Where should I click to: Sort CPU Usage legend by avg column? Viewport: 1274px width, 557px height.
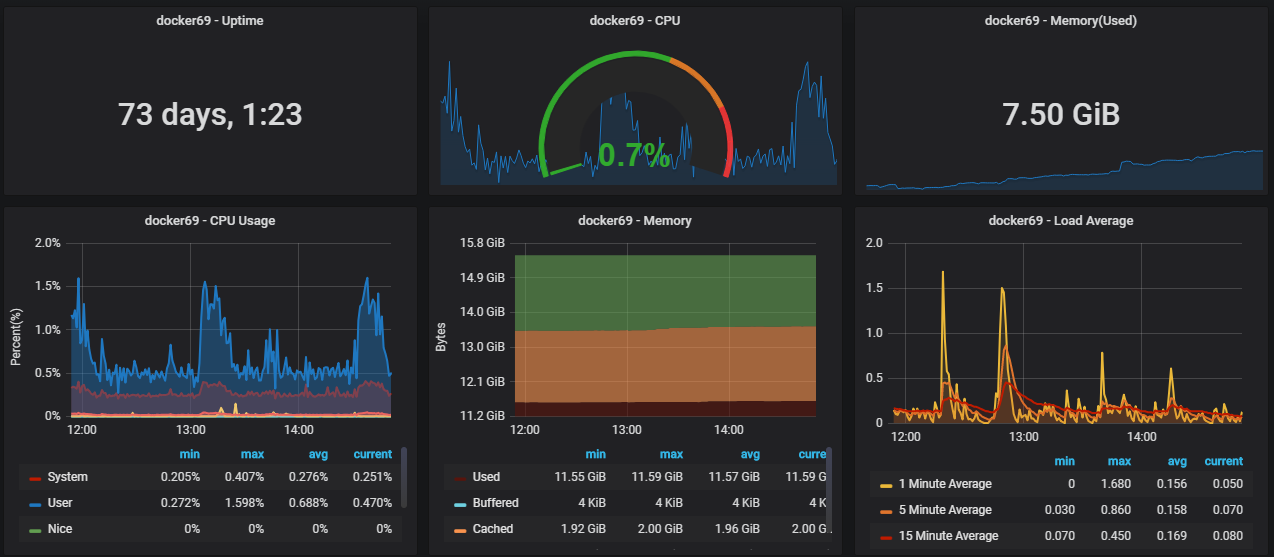pyautogui.click(x=319, y=454)
